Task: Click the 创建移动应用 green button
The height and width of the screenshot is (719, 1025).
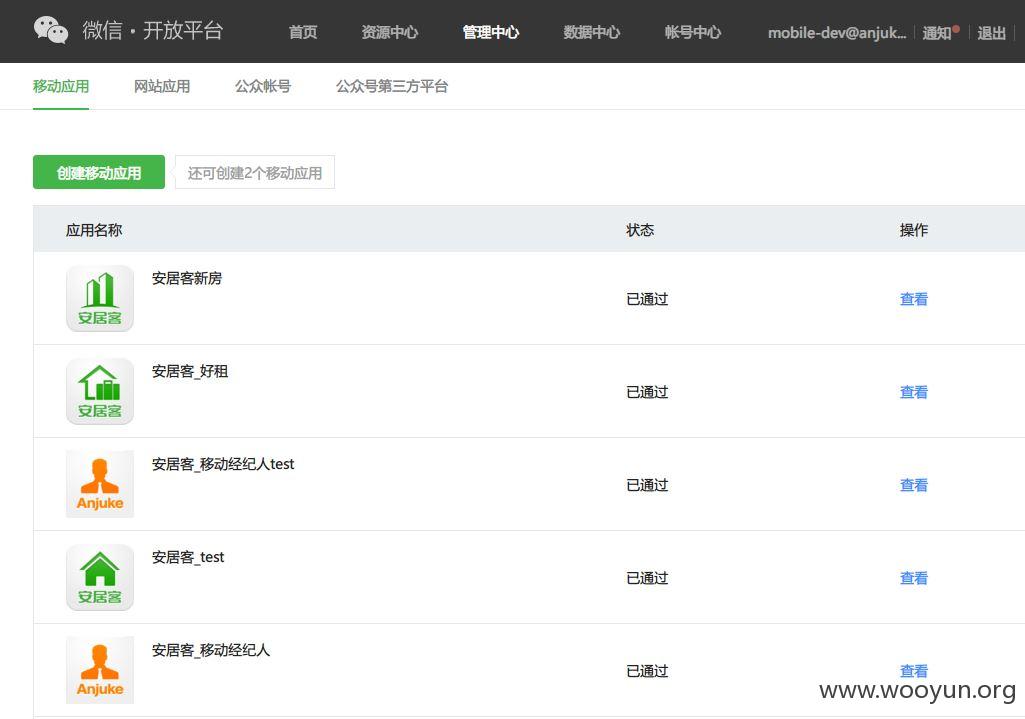Action: [x=99, y=173]
